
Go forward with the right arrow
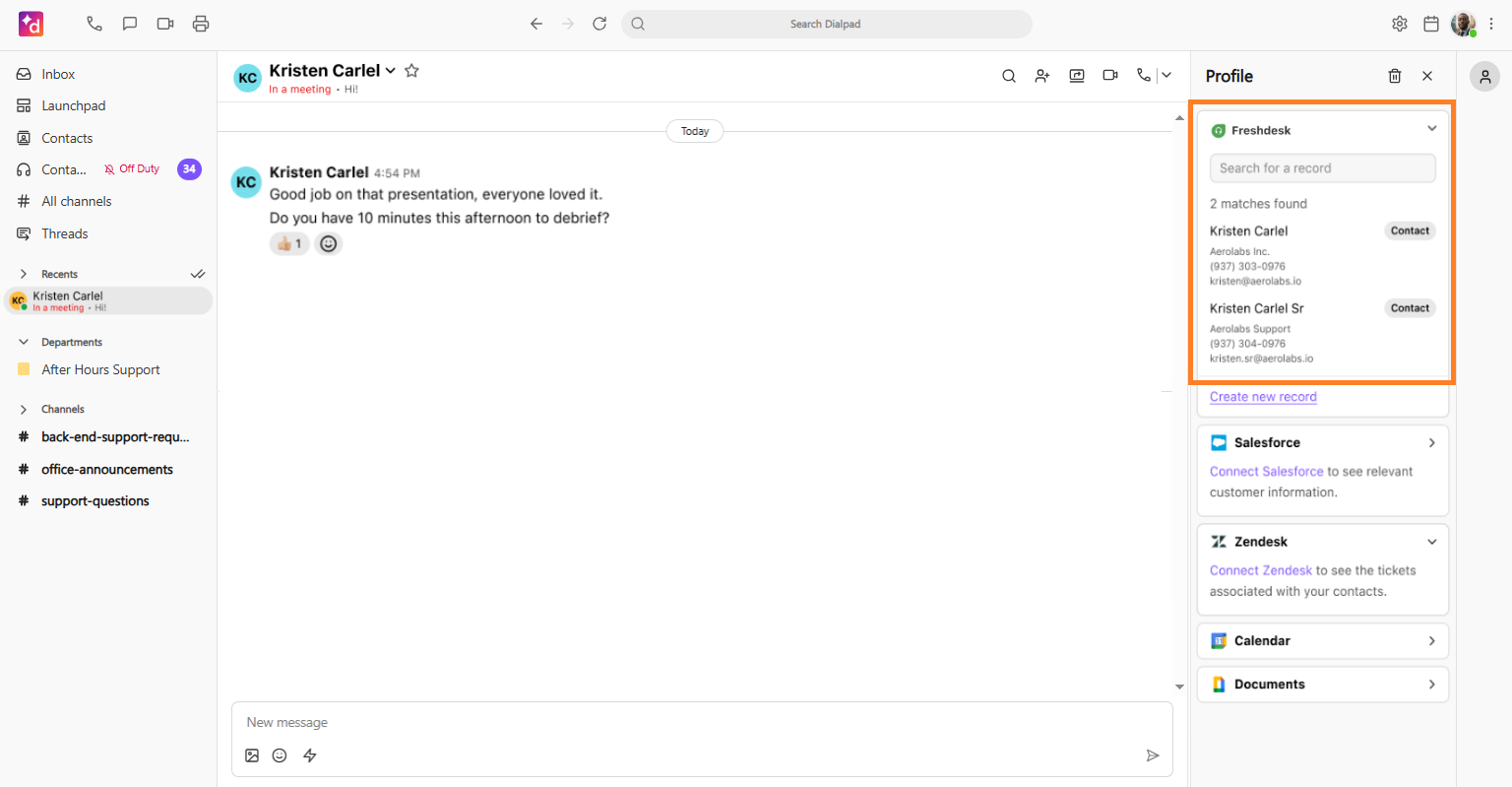[x=568, y=24]
